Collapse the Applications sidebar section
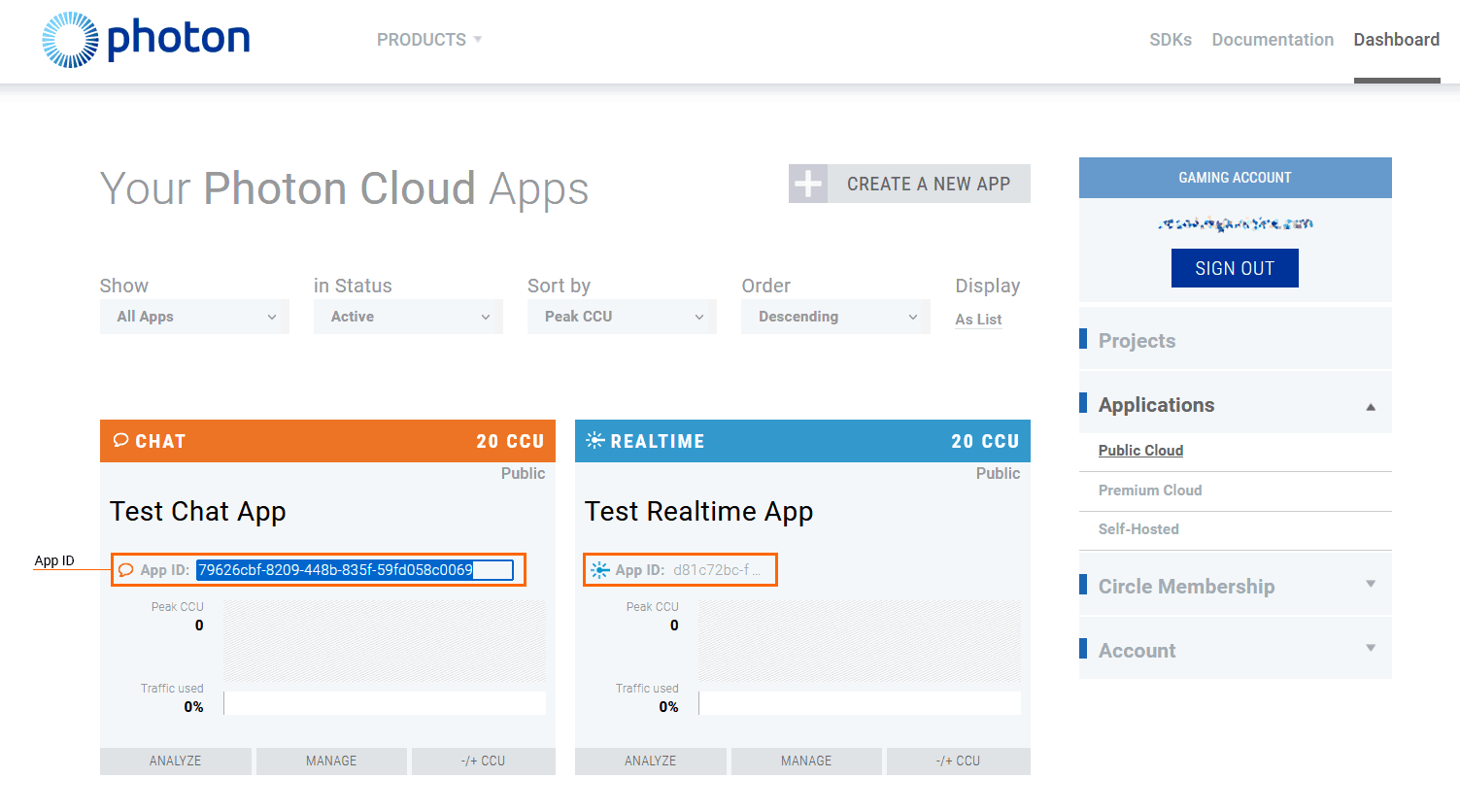1460x812 pixels. click(1370, 406)
